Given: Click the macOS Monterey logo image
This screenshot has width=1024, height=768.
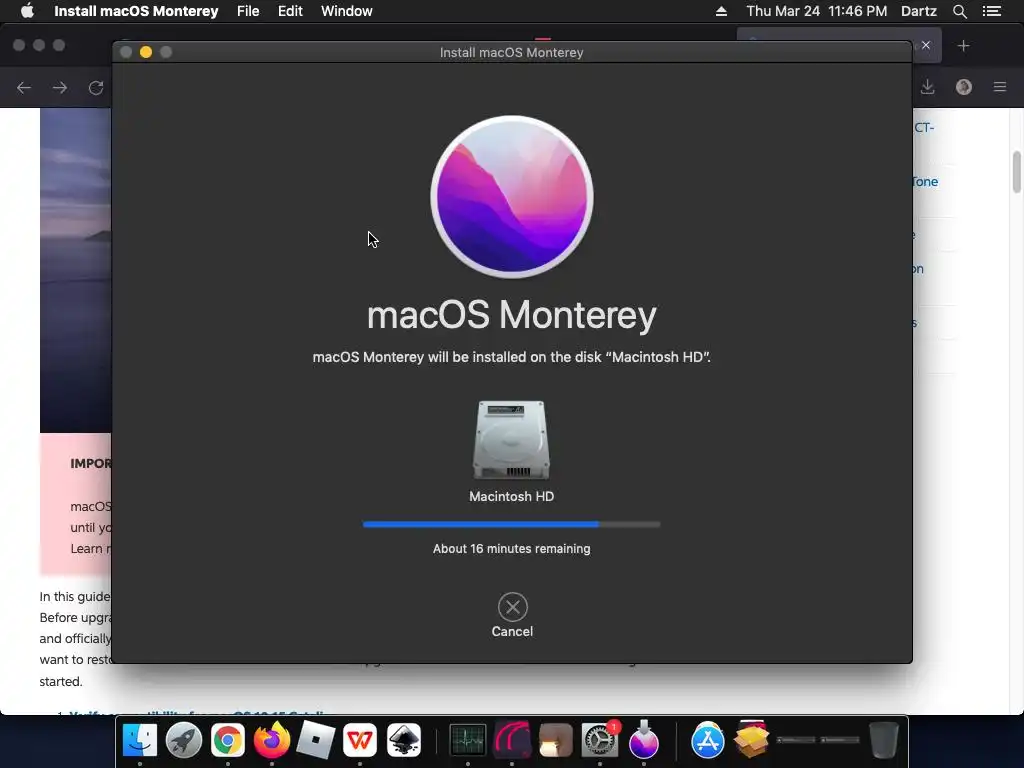Looking at the screenshot, I should click(x=512, y=197).
